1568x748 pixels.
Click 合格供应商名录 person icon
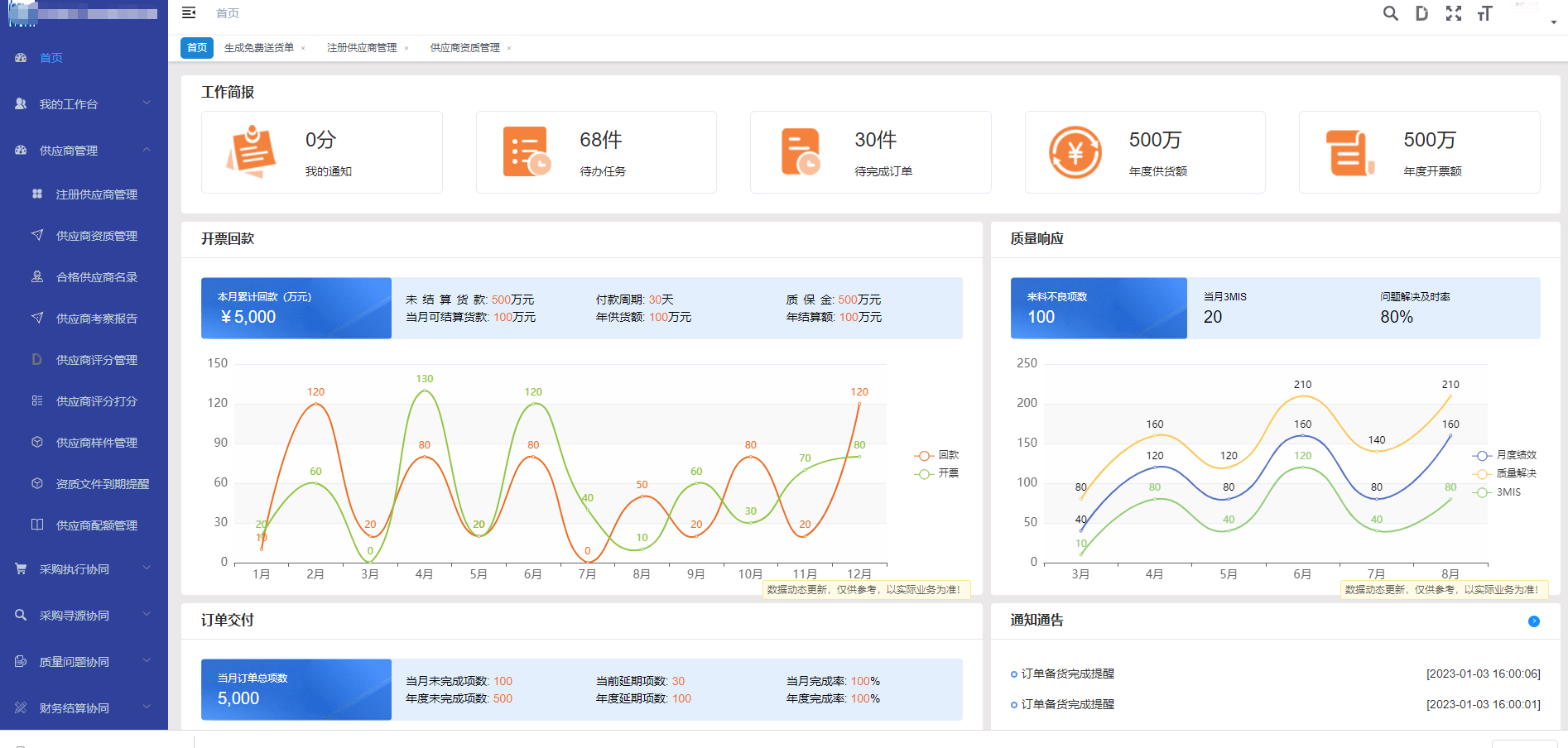point(37,277)
